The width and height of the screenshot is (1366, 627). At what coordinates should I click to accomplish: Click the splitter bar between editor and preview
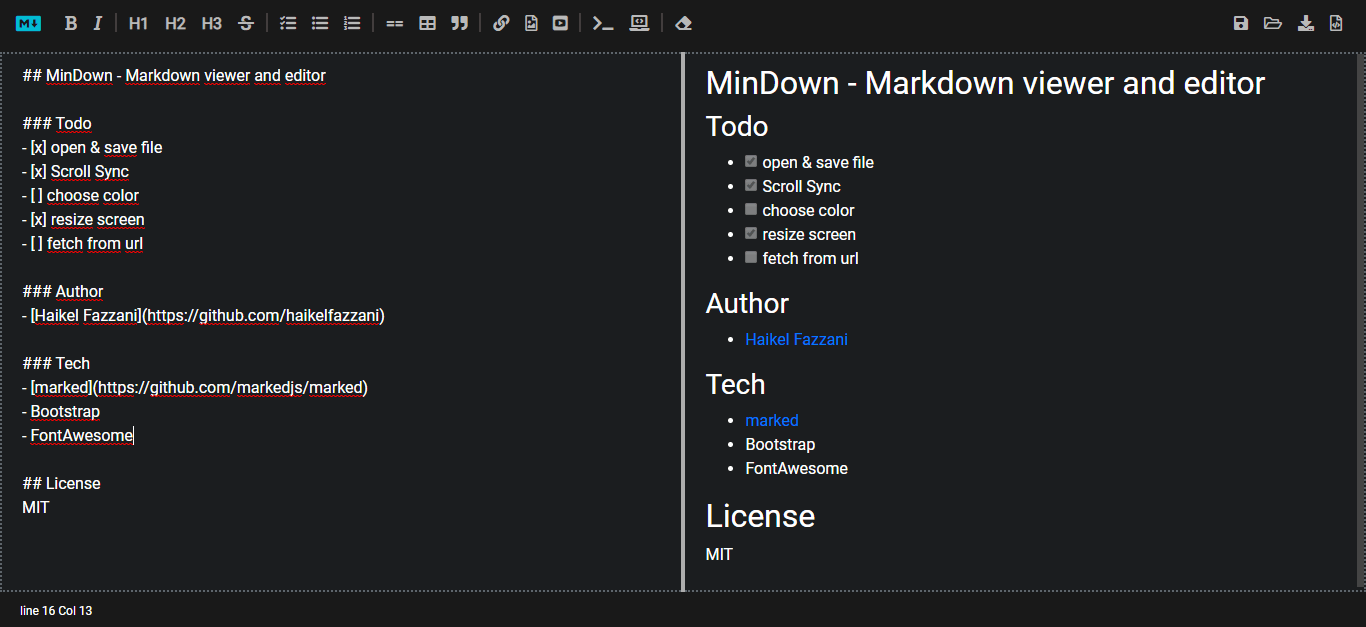683,321
